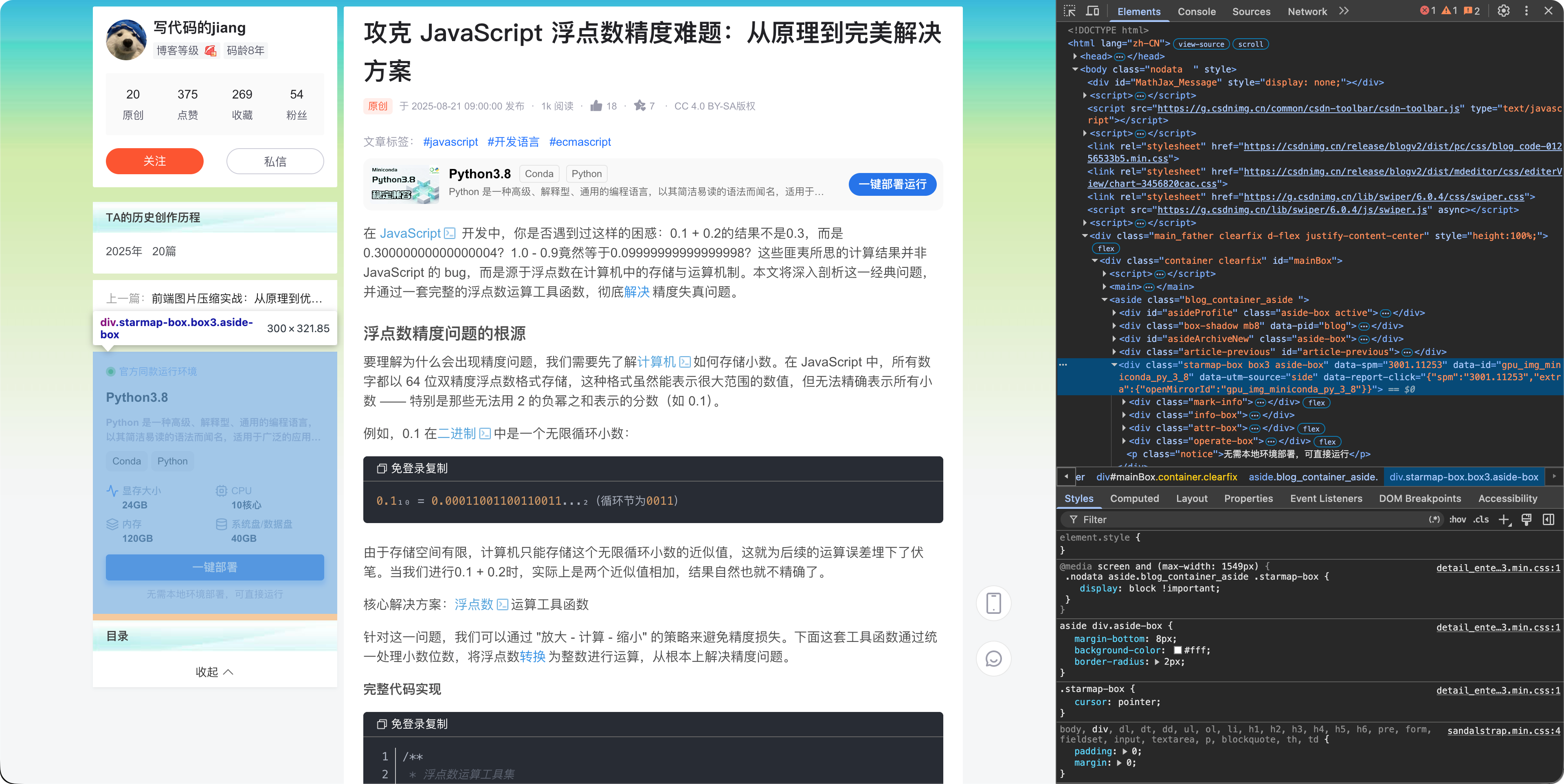
Task: Show more DevTools tabs via double chevron
Action: click(x=1344, y=11)
